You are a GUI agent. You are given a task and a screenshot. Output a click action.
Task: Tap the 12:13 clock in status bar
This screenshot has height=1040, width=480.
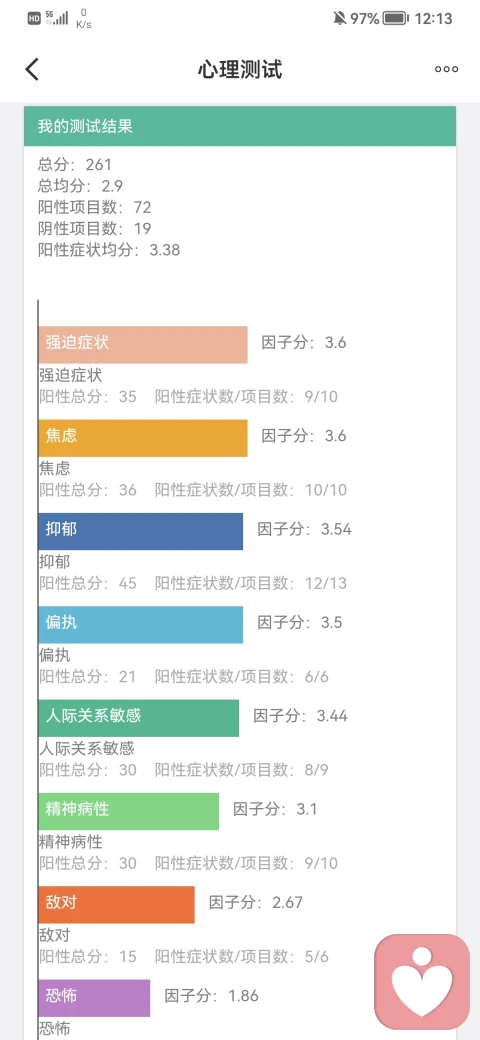(434, 19)
